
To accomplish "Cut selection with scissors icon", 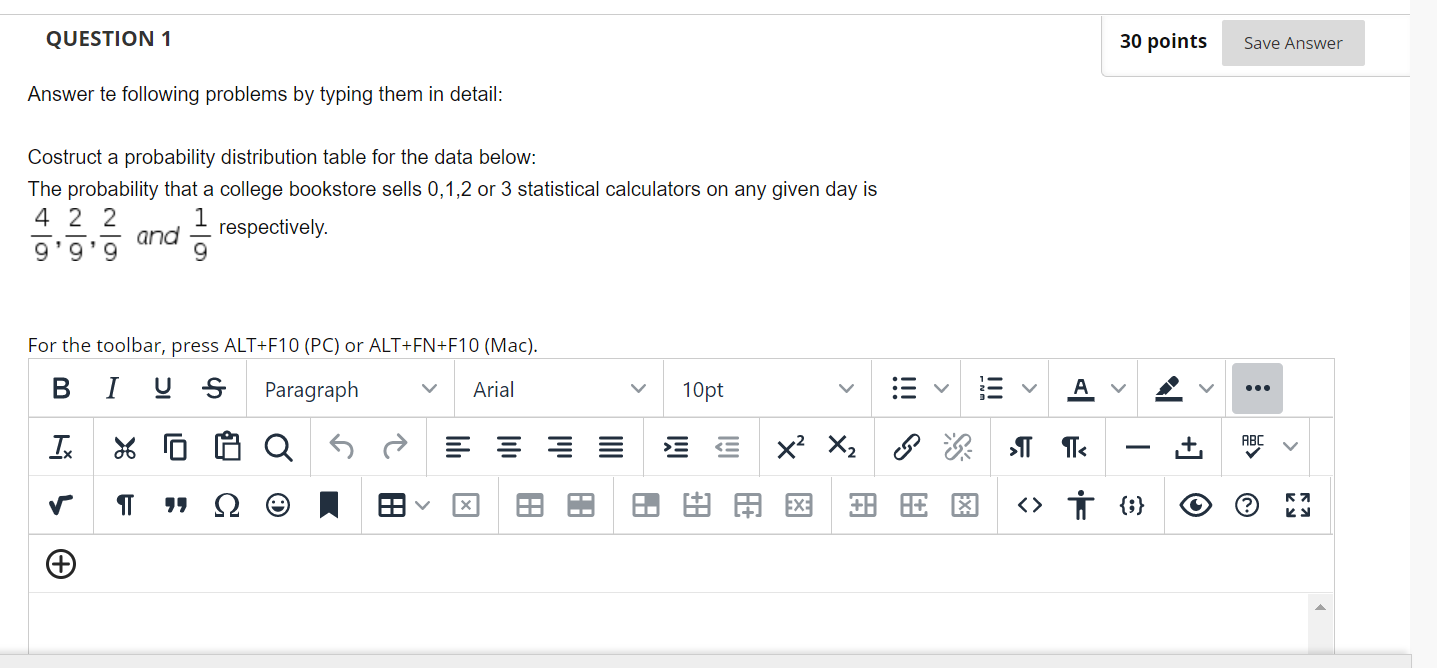I will pos(124,449).
